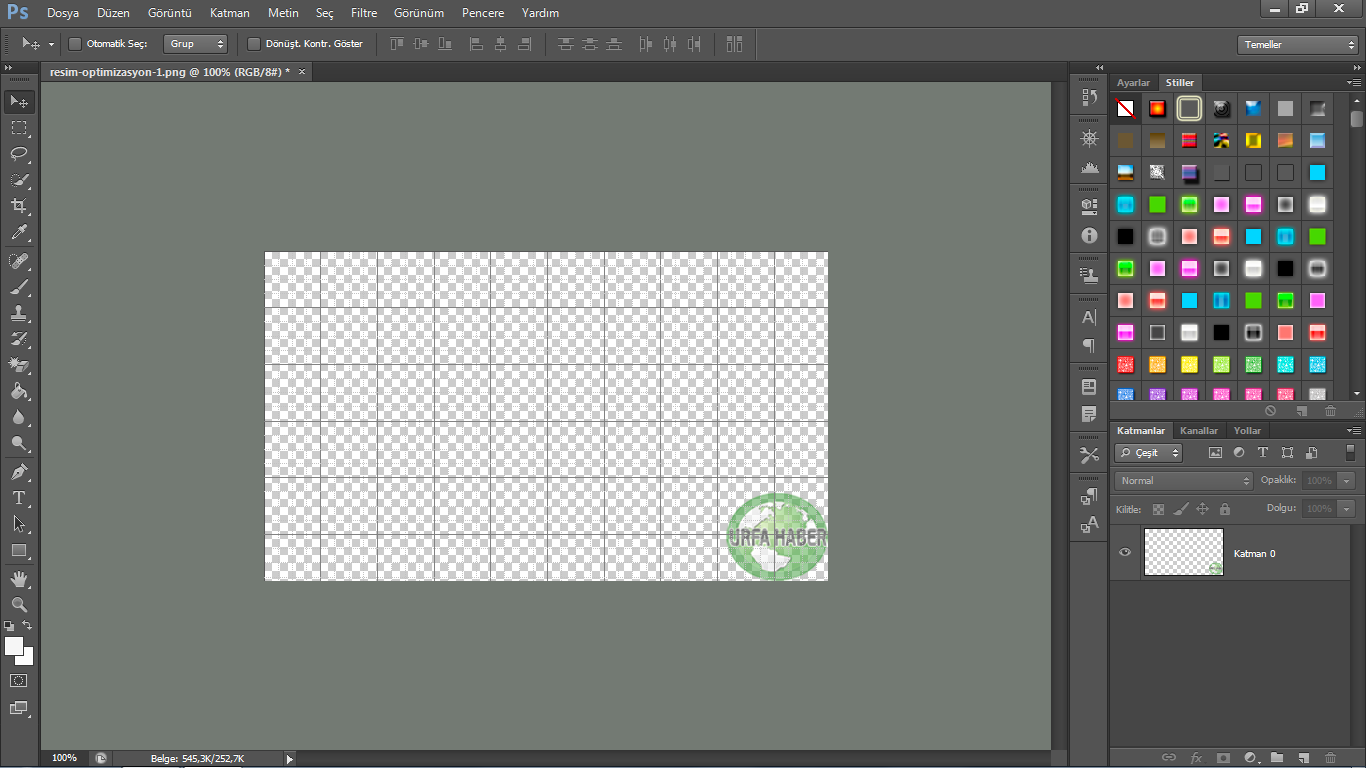Activate the Horizontal Type tool
The image size is (1366, 768).
click(19, 497)
